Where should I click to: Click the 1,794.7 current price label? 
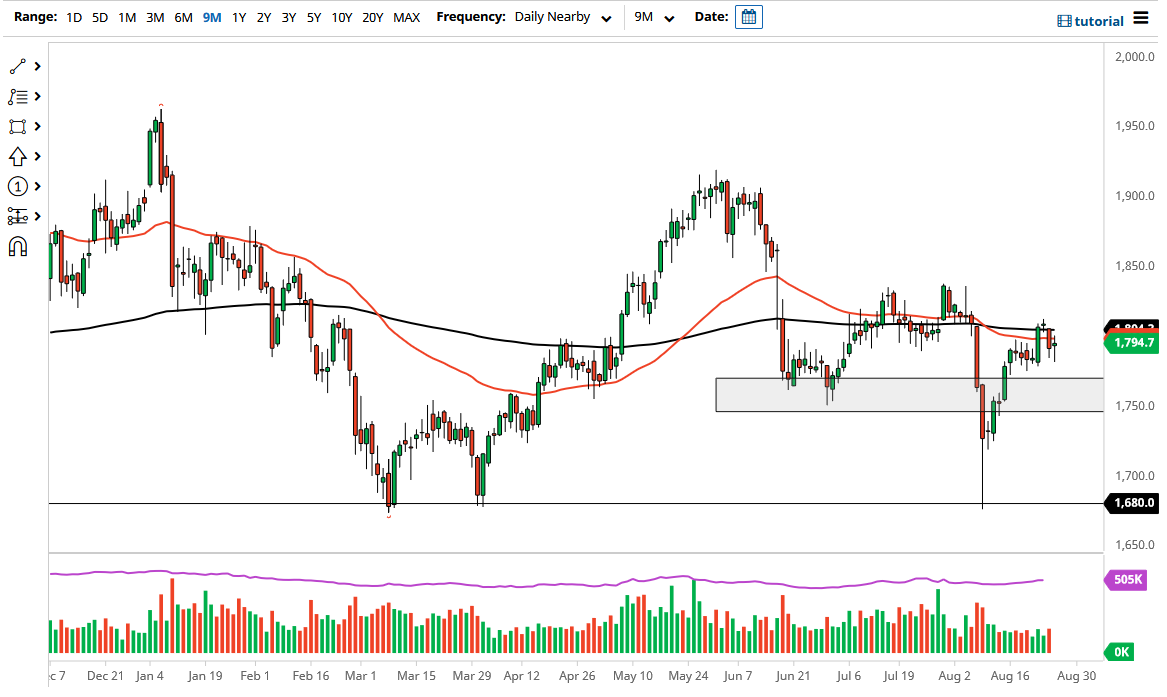1134,343
